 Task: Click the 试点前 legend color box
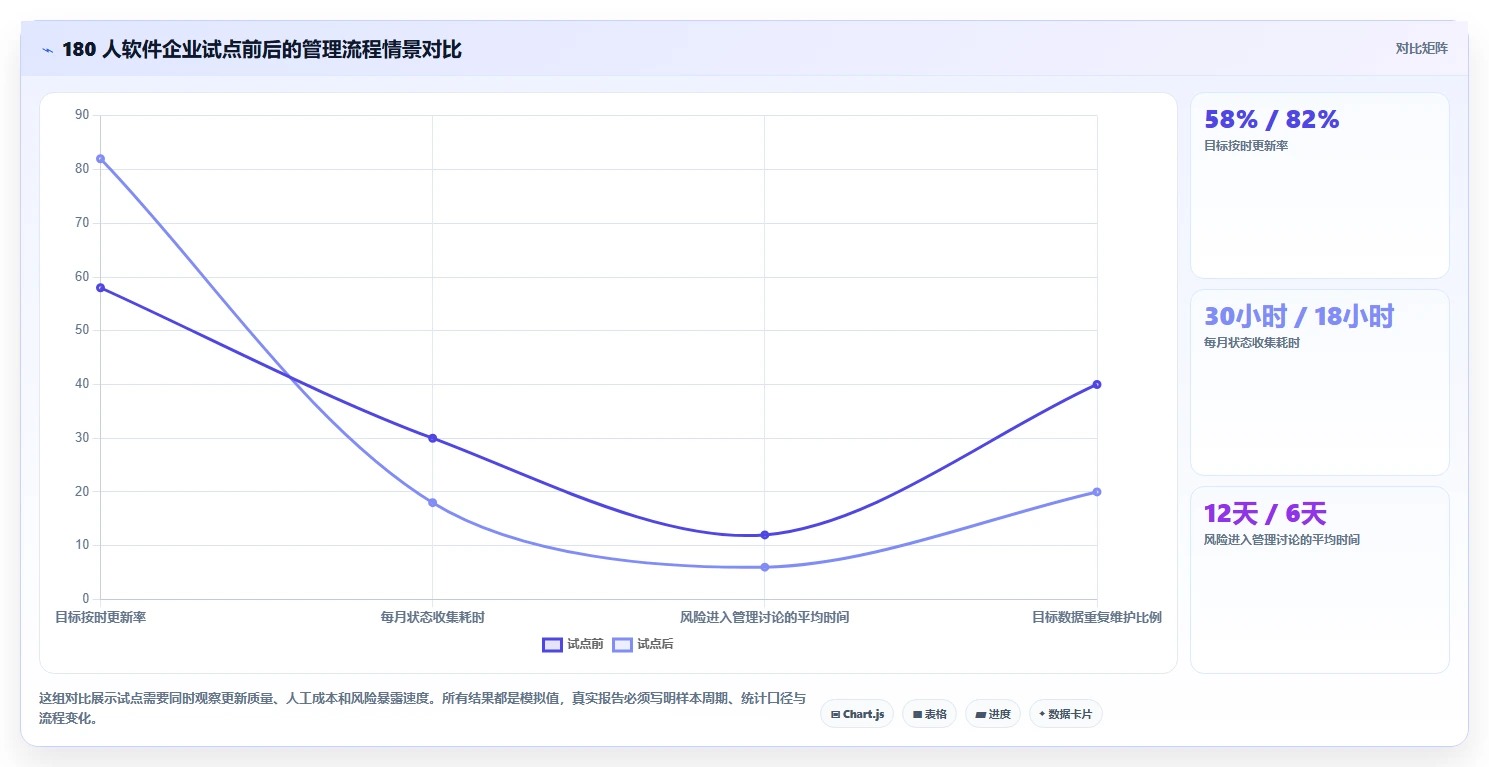pyautogui.click(x=552, y=644)
